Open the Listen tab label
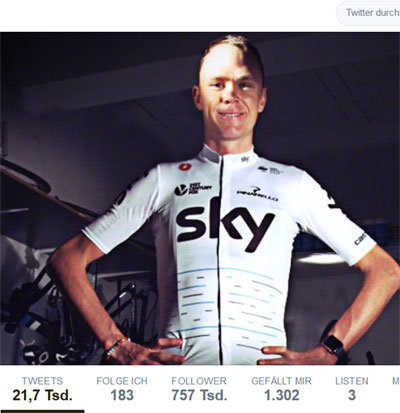400x413 pixels. (352, 381)
